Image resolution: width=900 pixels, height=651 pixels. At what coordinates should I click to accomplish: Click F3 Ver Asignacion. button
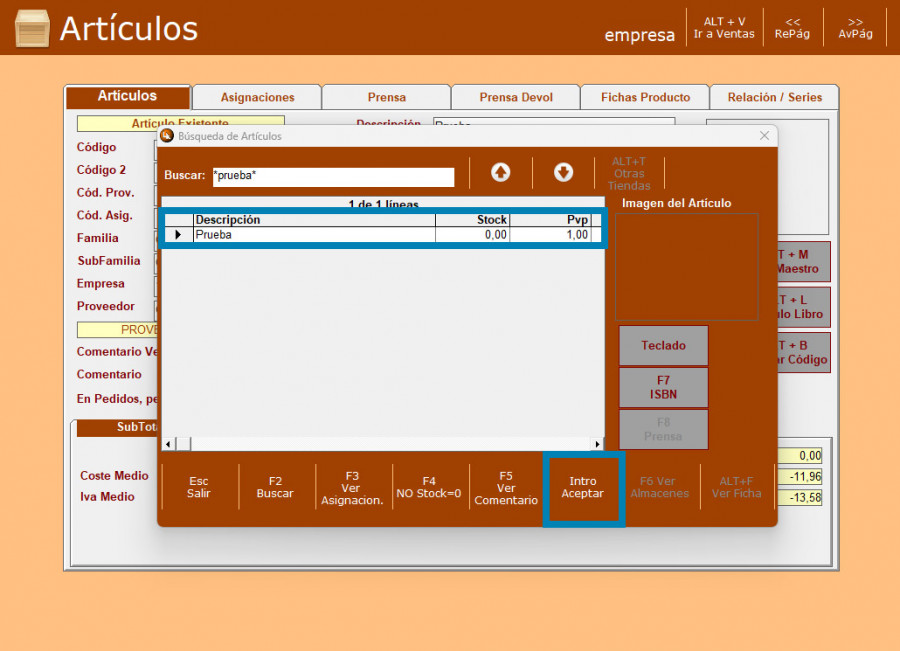point(352,488)
